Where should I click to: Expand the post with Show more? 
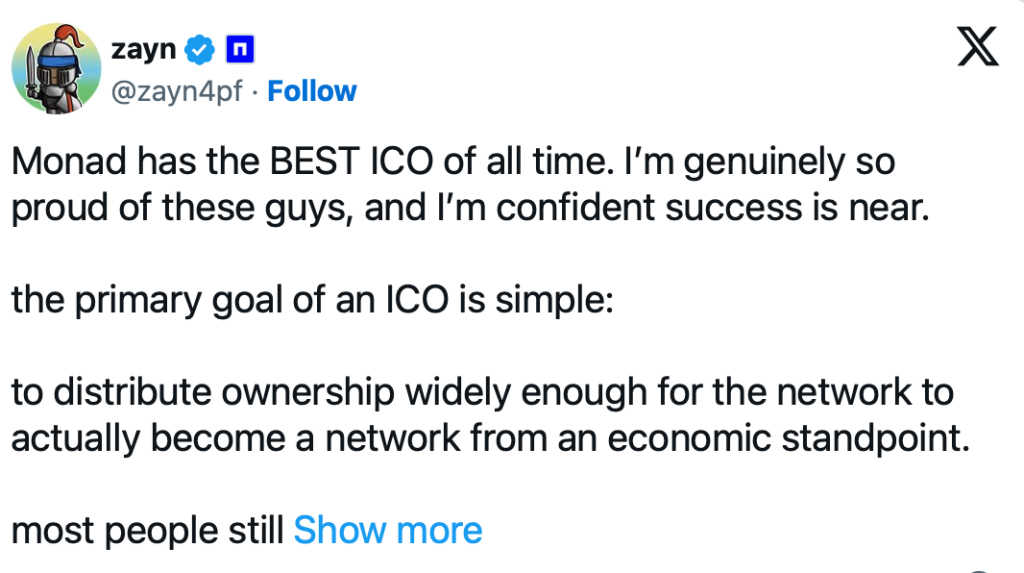tap(387, 530)
